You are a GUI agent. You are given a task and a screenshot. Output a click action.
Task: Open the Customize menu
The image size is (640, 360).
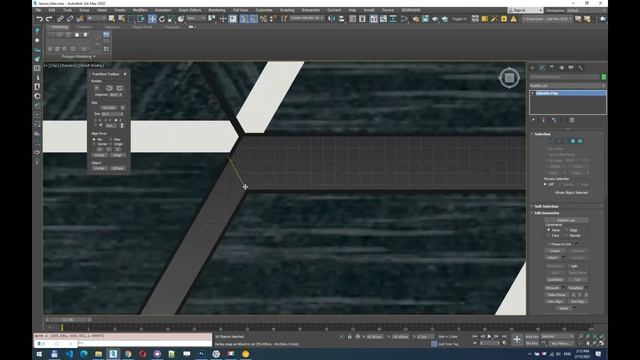pos(264,10)
